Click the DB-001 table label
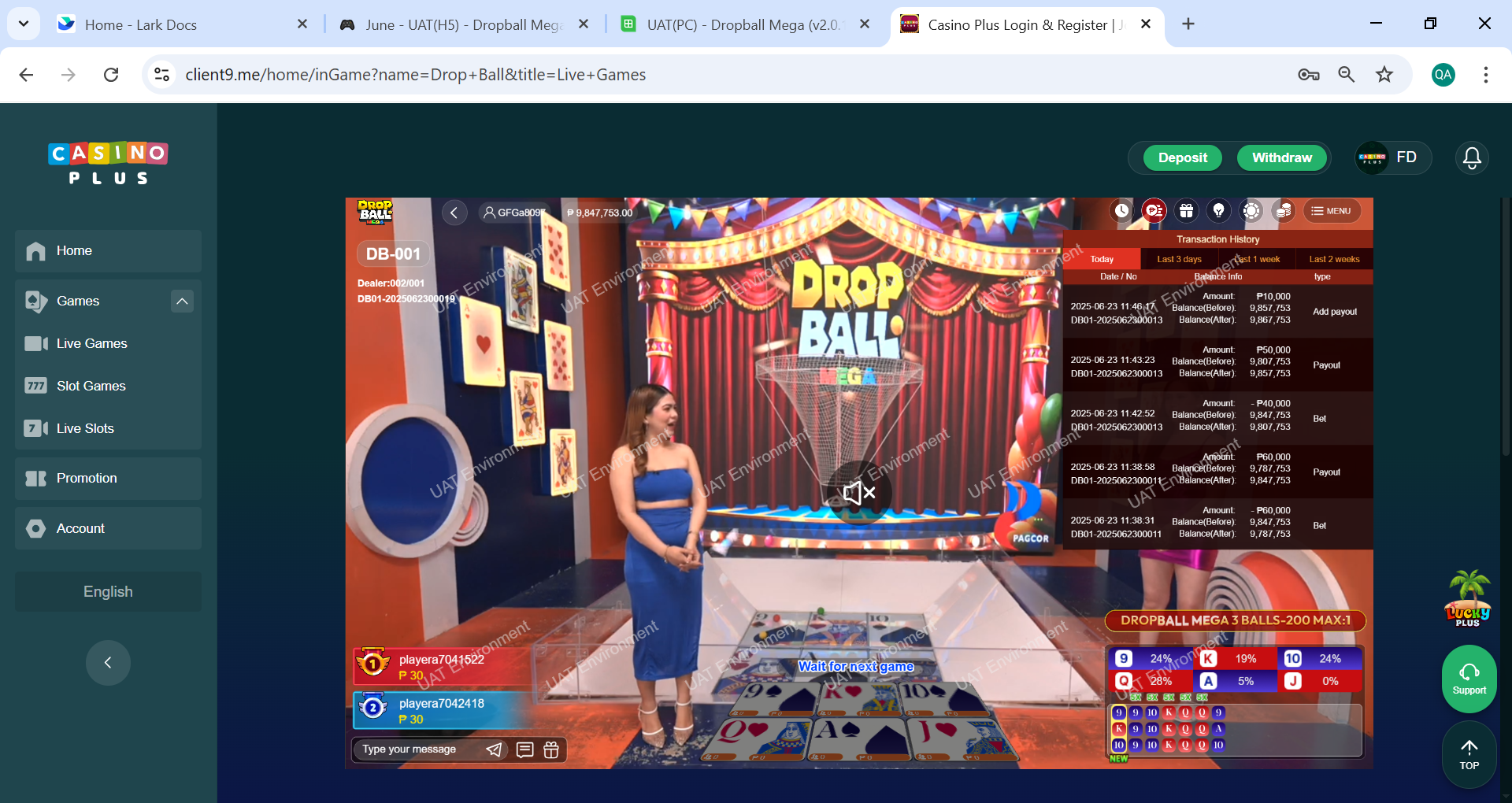This screenshot has height=803, width=1512. [x=393, y=254]
